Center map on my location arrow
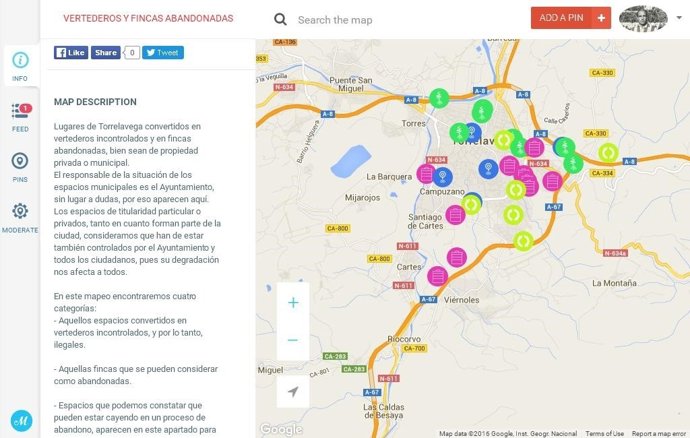Image resolution: width=690 pixels, height=438 pixels. [293, 392]
